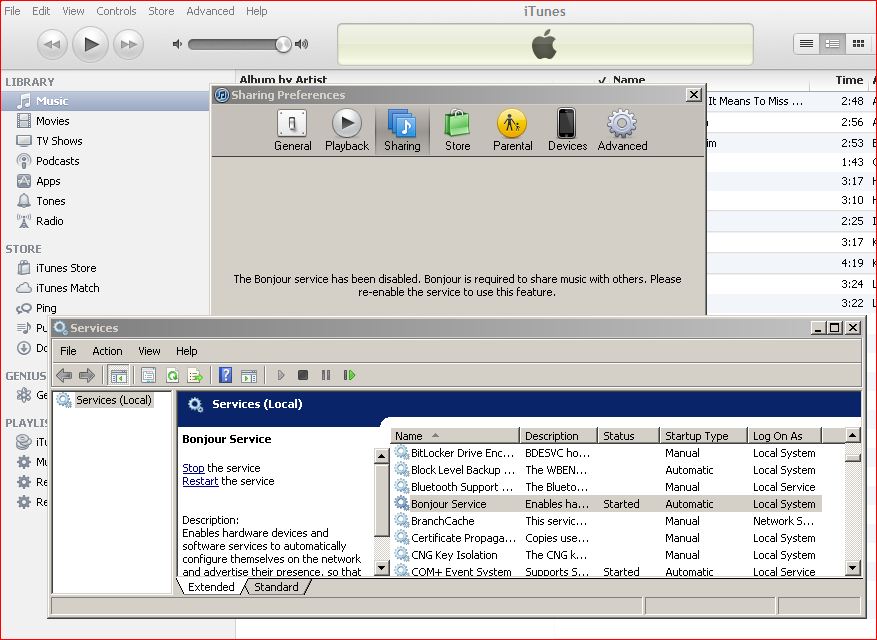Open the Parental controls preferences

[x=512, y=128]
